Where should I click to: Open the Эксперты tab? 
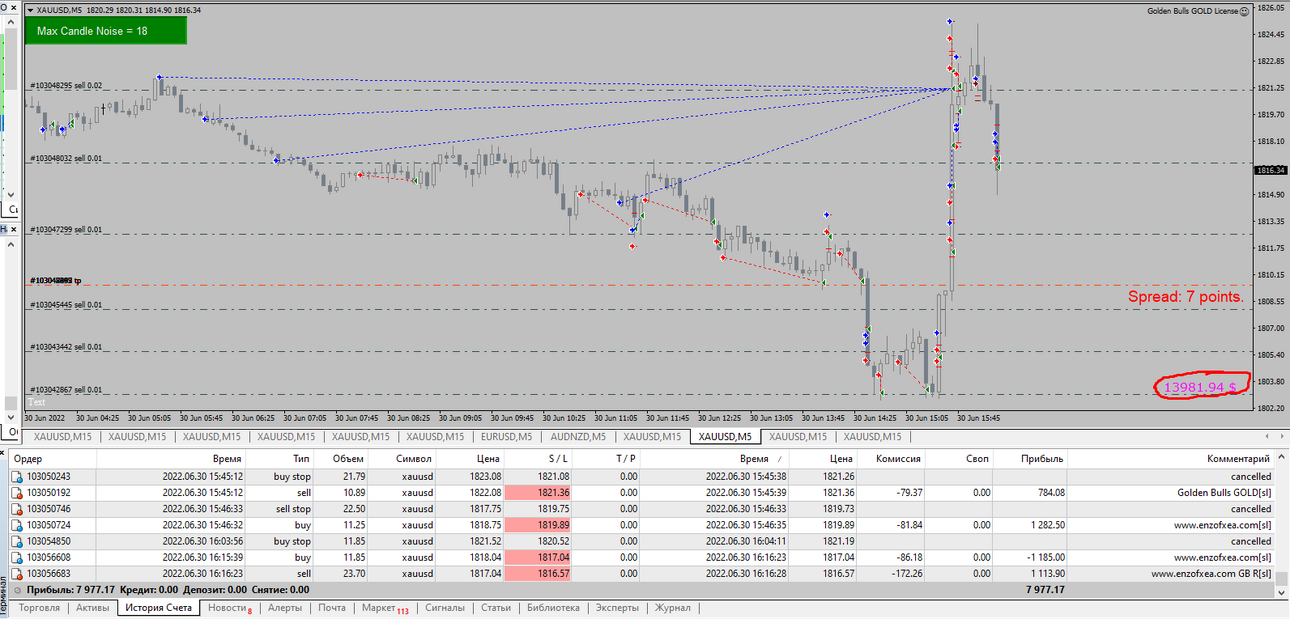click(x=617, y=608)
